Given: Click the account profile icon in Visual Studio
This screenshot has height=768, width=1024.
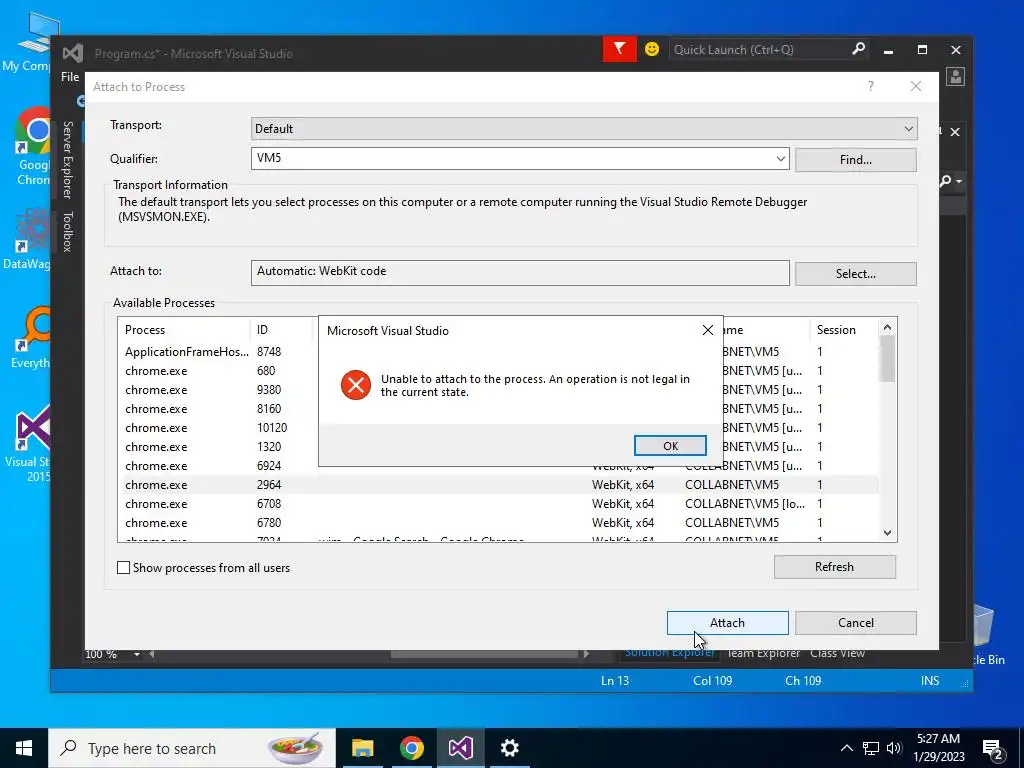Looking at the screenshot, I should (955, 77).
